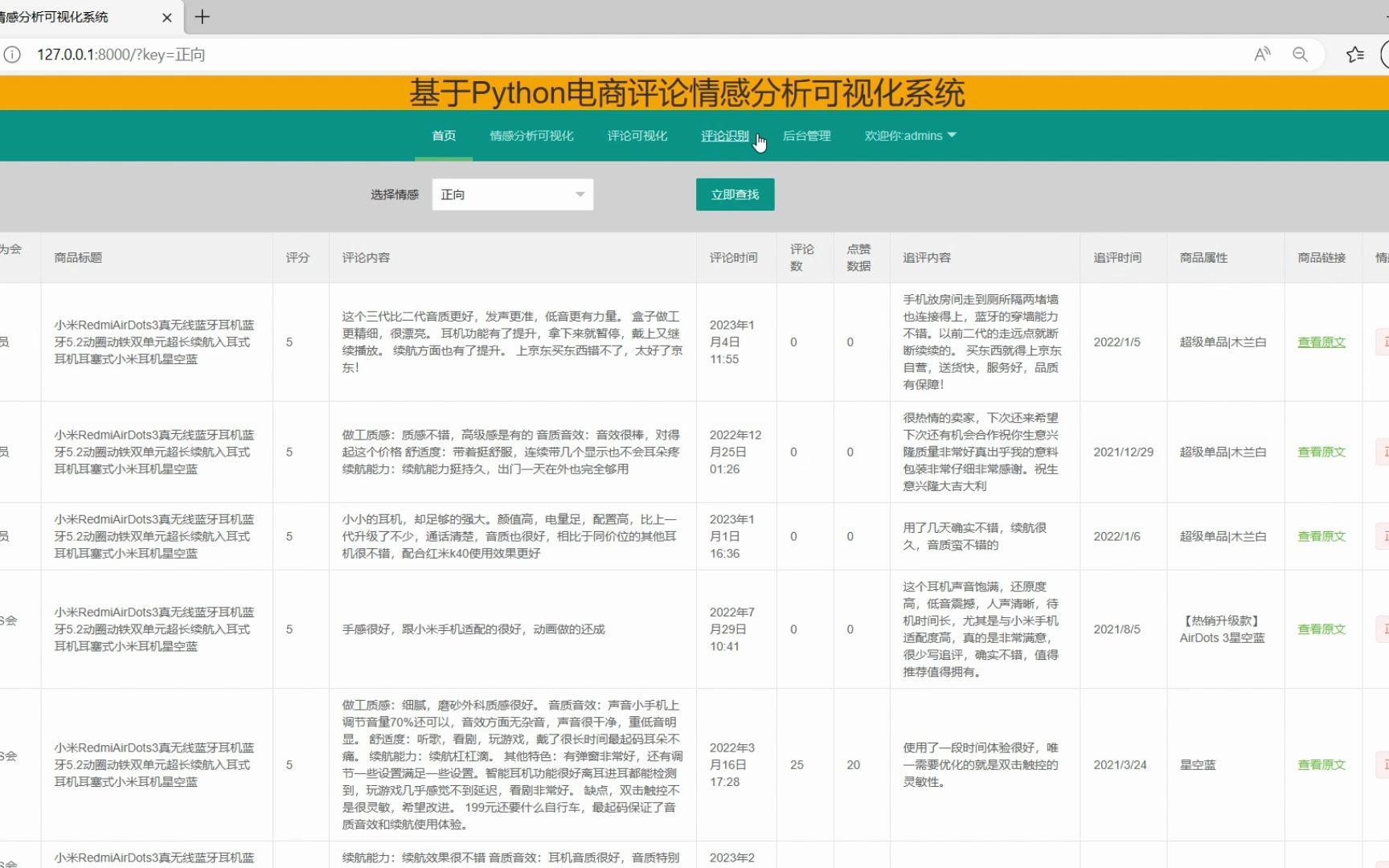Screen dimensions: 1389x868
Task: Open the 选择情感 sentiment dropdown
Action: click(x=512, y=194)
